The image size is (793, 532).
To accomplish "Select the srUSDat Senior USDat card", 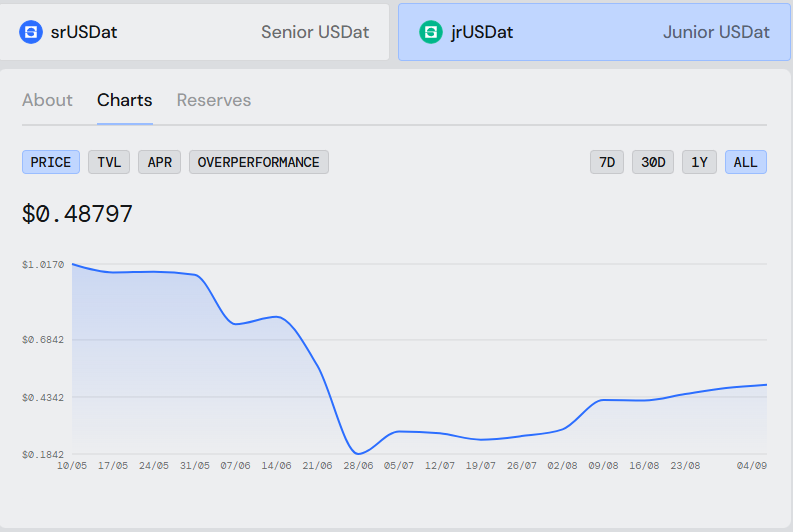I will pos(194,32).
